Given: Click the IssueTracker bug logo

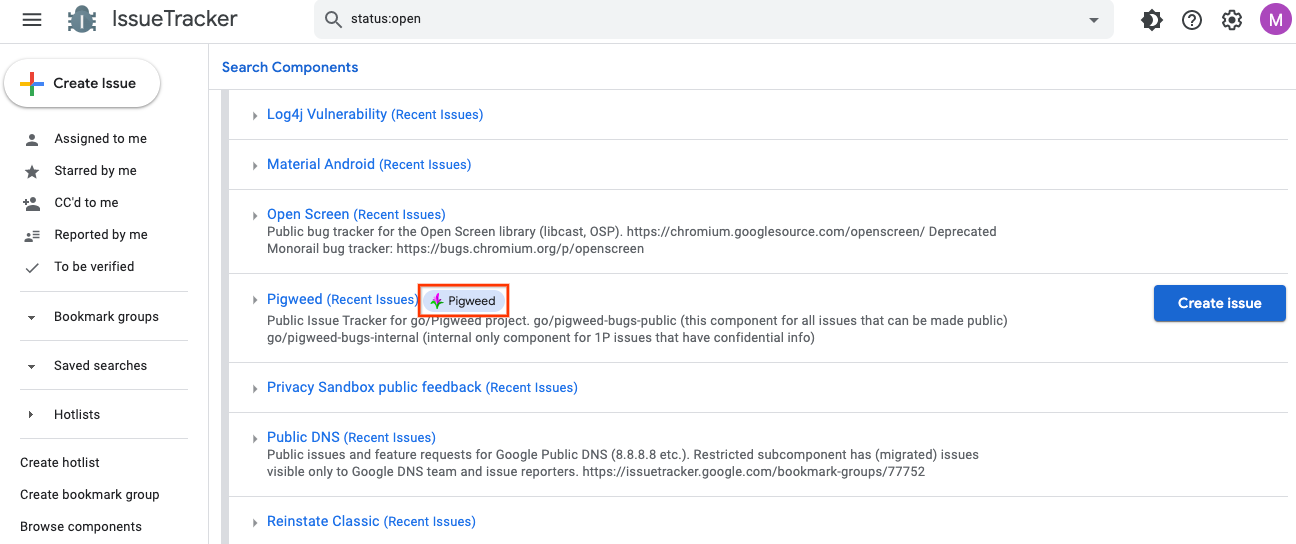Looking at the screenshot, I should [x=82, y=20].
